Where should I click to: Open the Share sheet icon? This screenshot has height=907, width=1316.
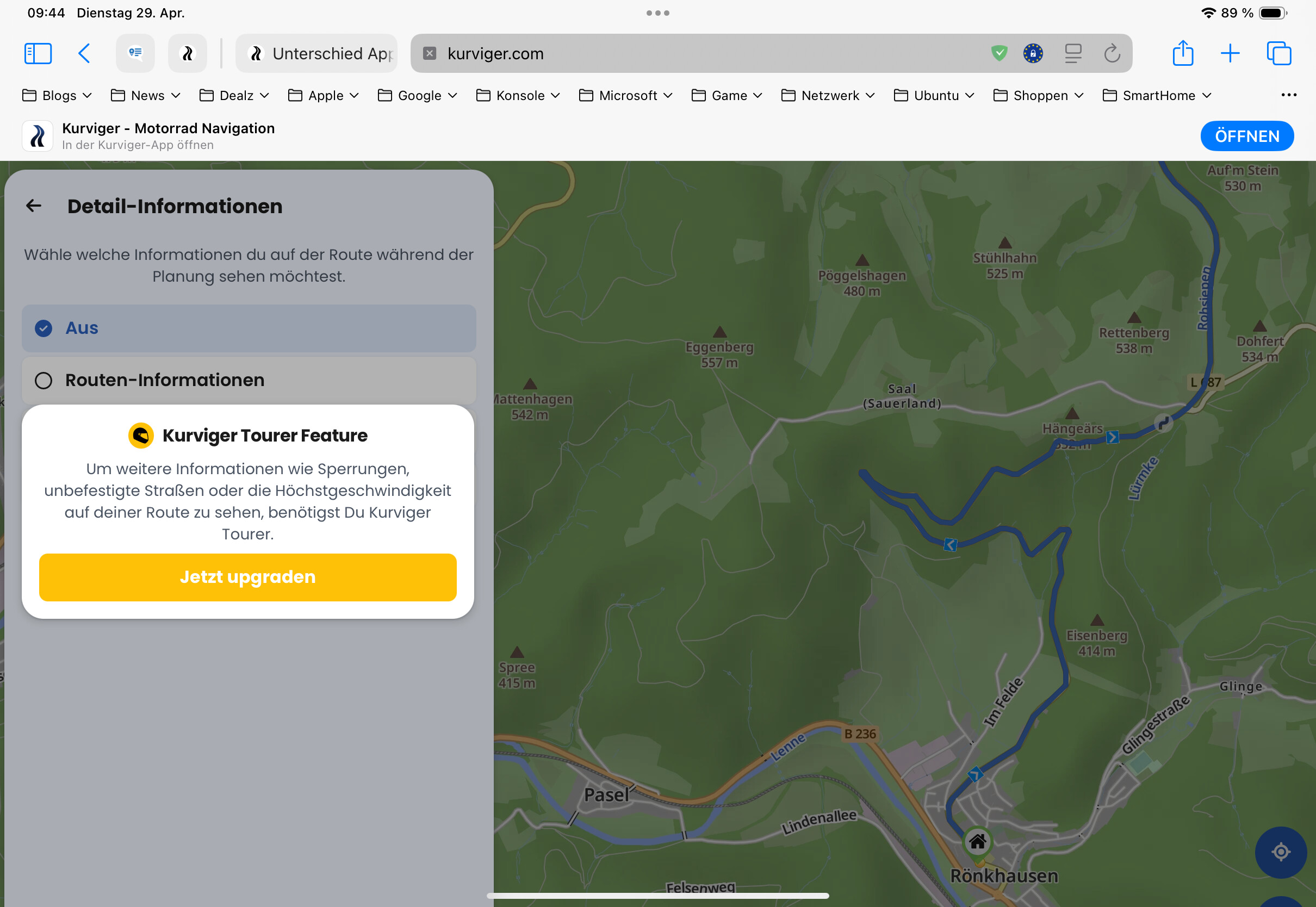click(x=1183, y=53)
